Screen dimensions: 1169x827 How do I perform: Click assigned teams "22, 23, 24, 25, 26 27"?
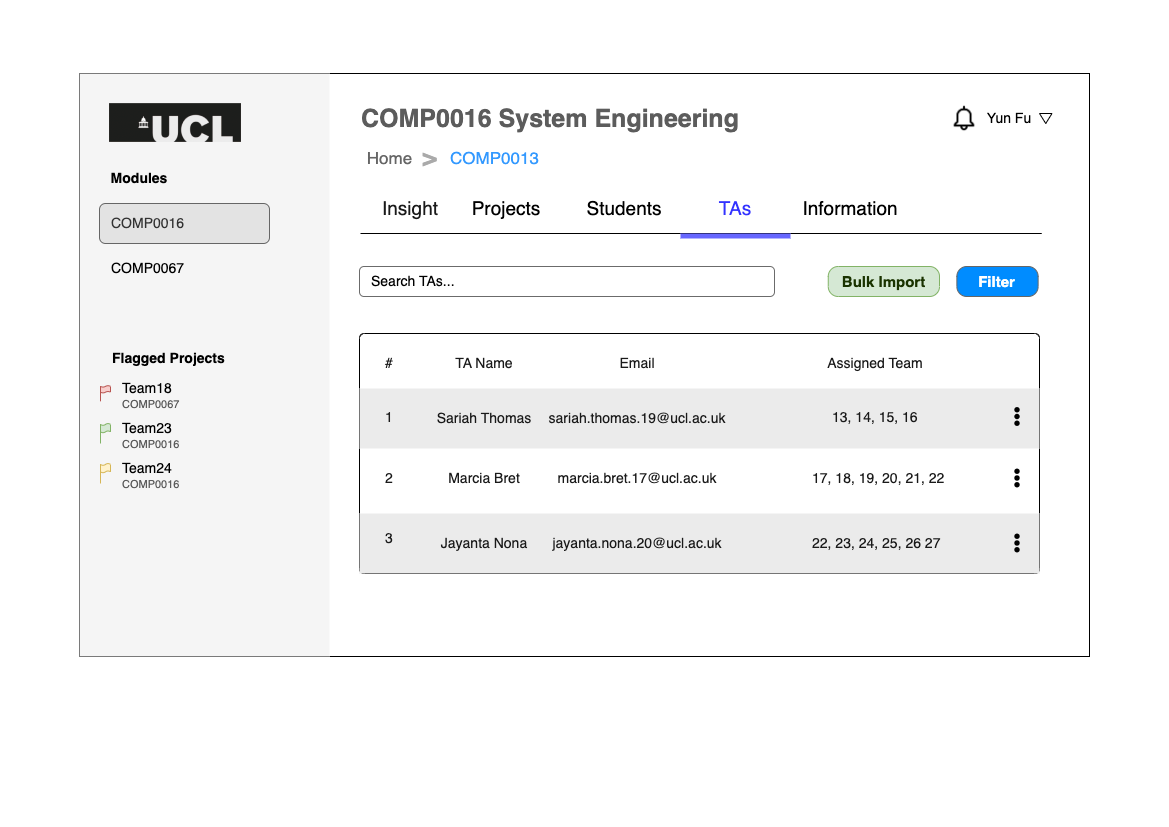tap(876, 544)
